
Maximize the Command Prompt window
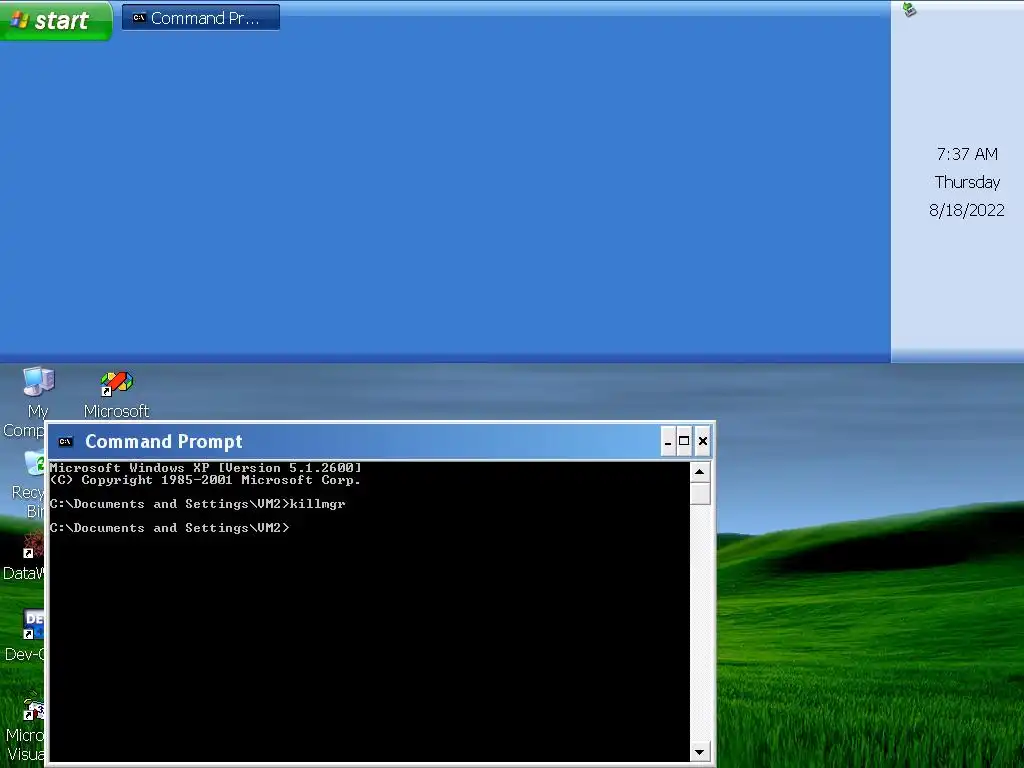(x=684, y=441)
